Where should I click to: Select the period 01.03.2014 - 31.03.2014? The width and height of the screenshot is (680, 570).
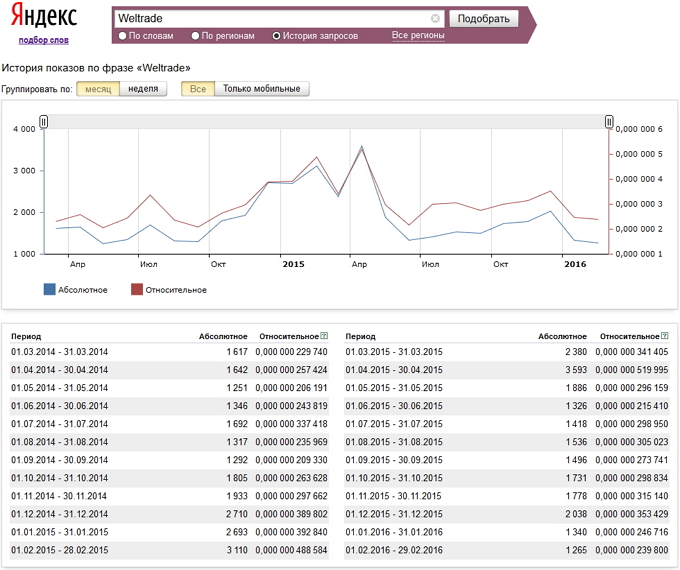coord(59,352)
